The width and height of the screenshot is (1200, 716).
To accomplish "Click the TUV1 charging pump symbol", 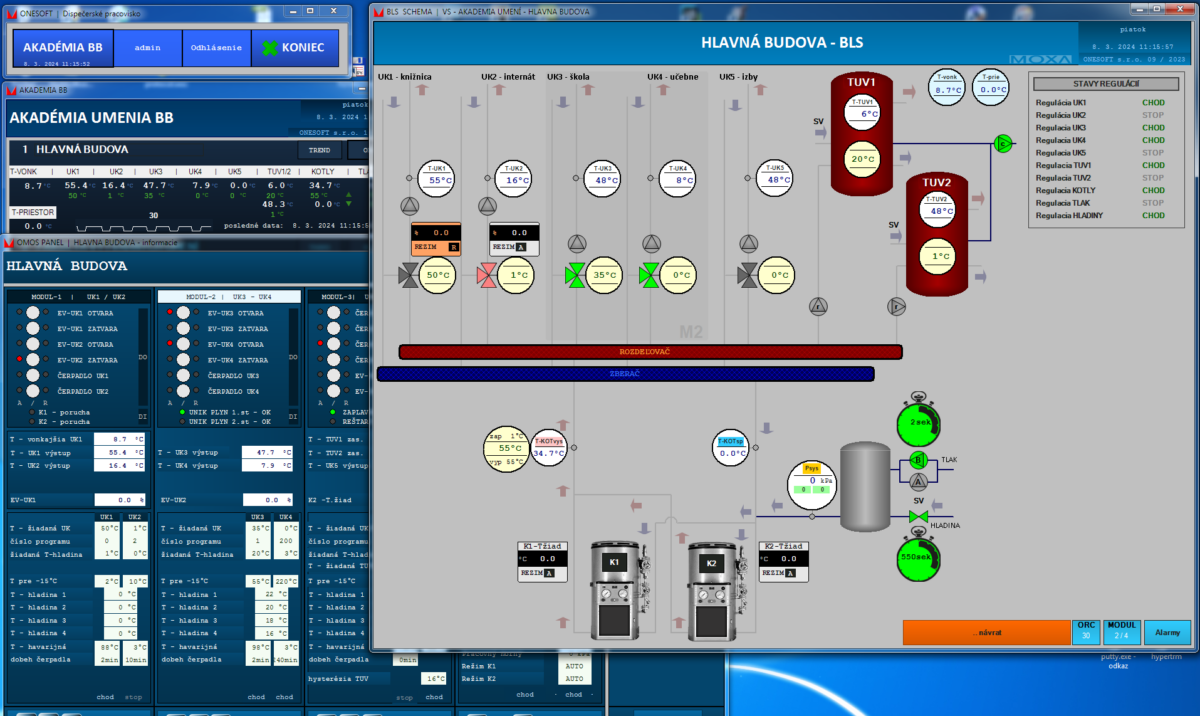I will (x=819, y=306).
